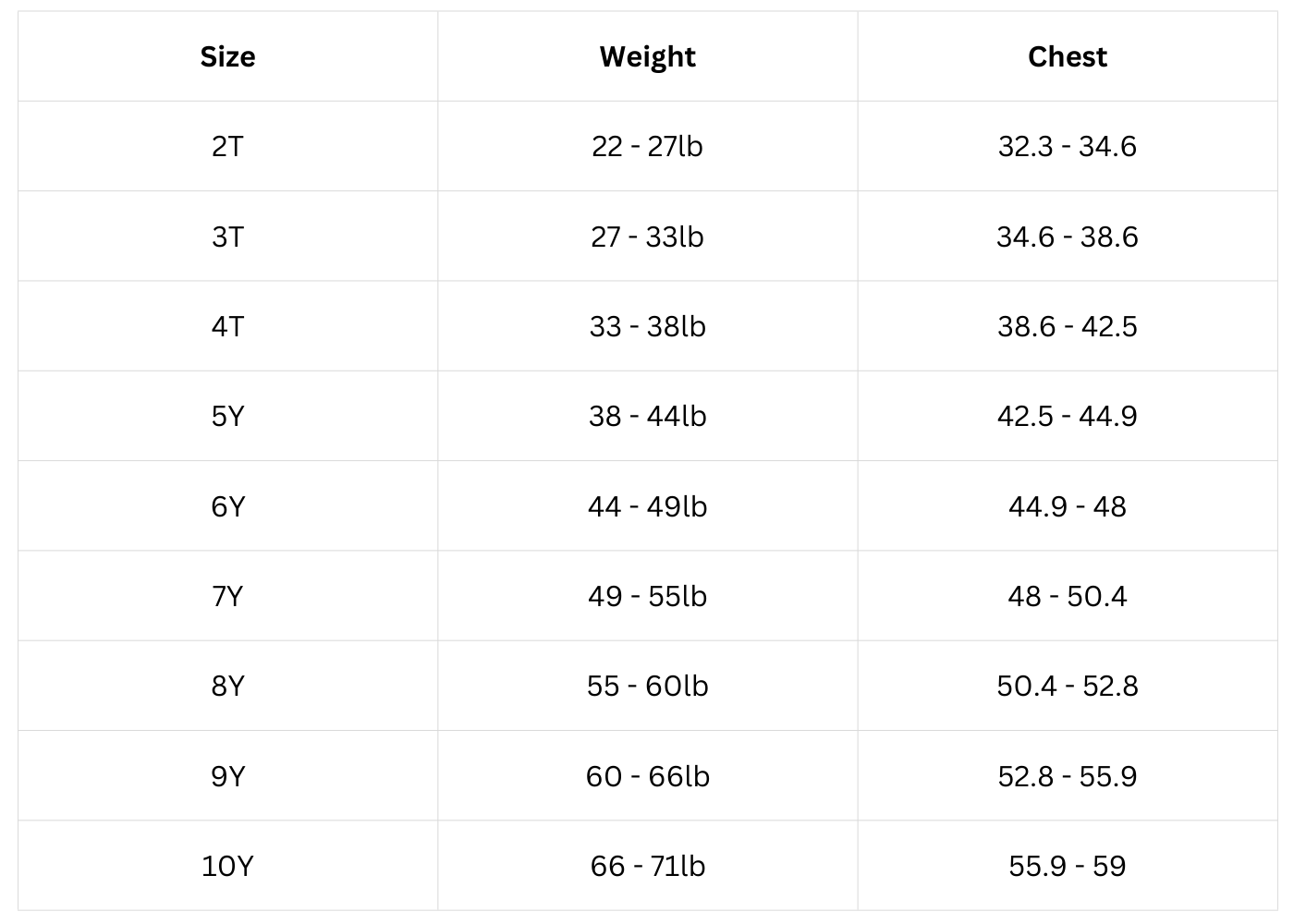Click the 55 - 60lb weight cell
The image size is (1294, 924).
click(x=647, y=687)
